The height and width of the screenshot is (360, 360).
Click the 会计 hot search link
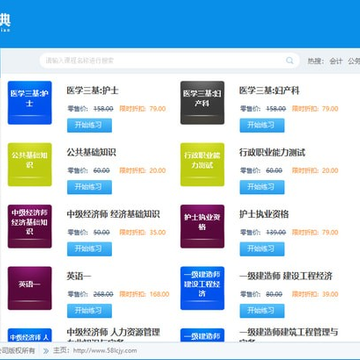(336, 61)
